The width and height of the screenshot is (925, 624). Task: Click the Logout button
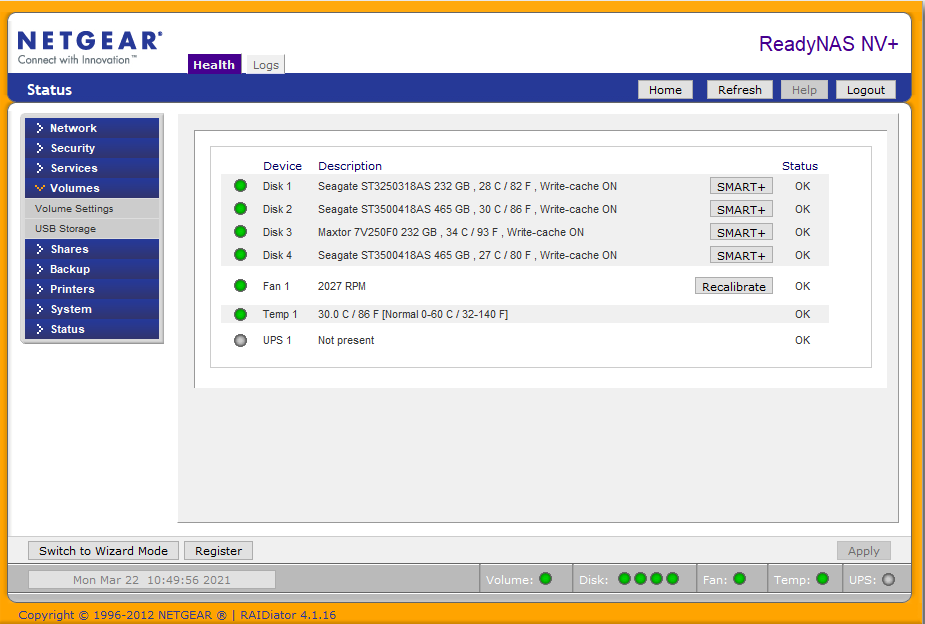865,90
